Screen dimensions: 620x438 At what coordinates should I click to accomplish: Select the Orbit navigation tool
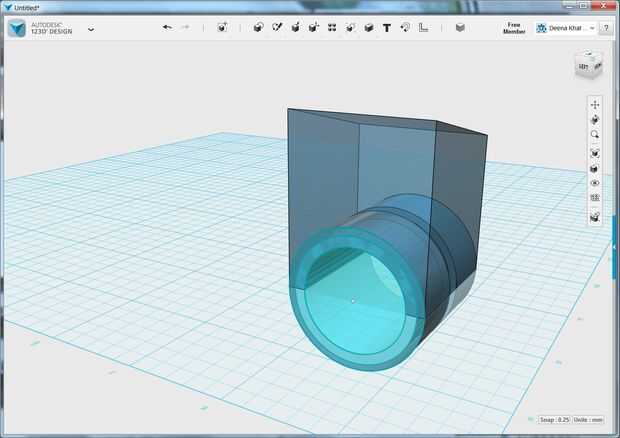595,120
